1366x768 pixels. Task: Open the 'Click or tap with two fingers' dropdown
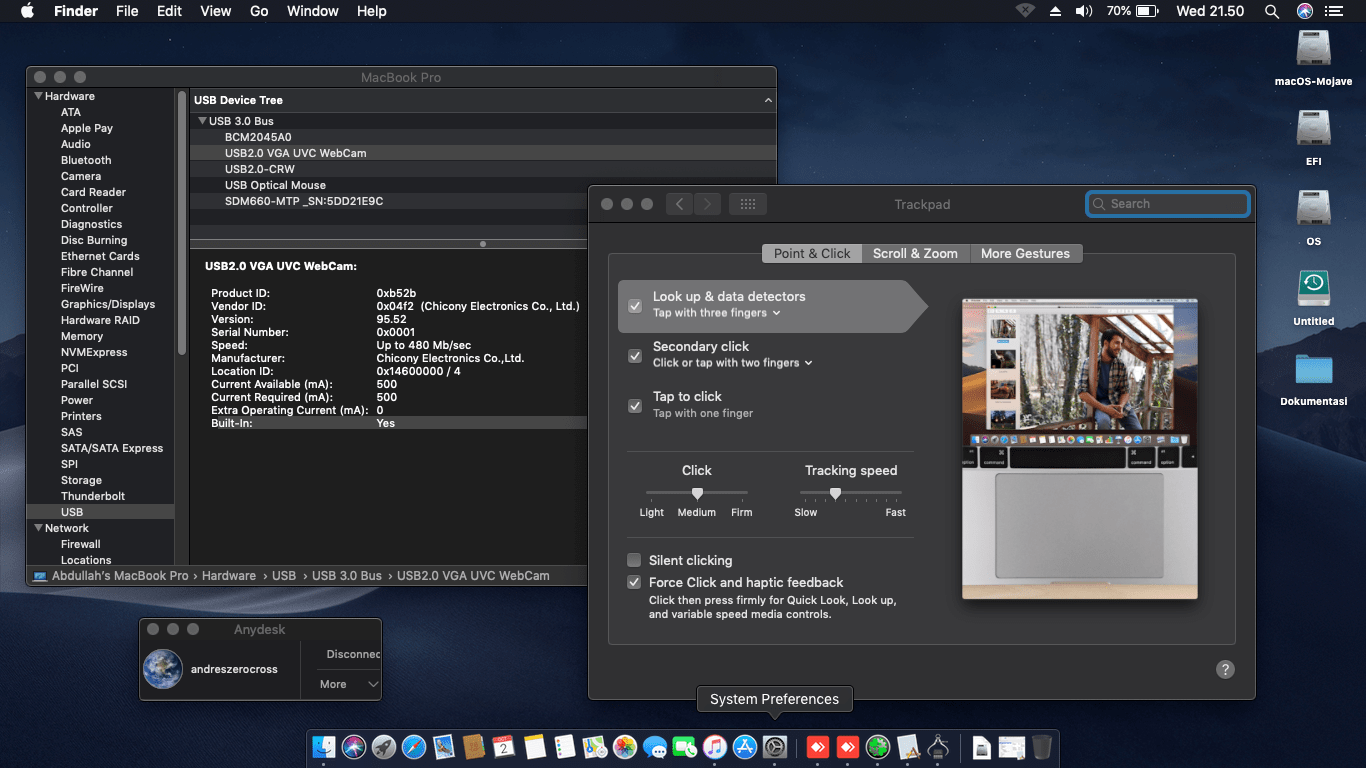[x=732, y=363]
